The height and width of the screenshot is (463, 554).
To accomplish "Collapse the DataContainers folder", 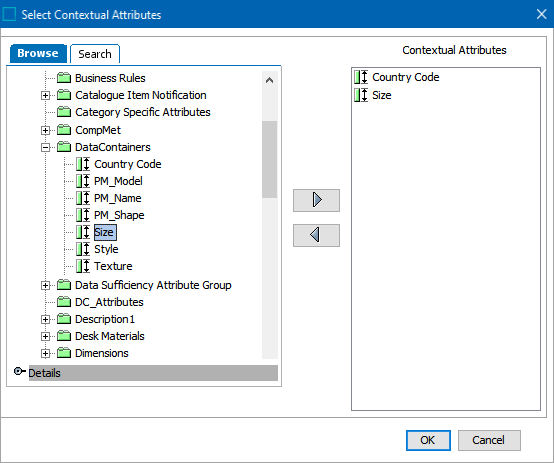I will [x=45, y=147].
